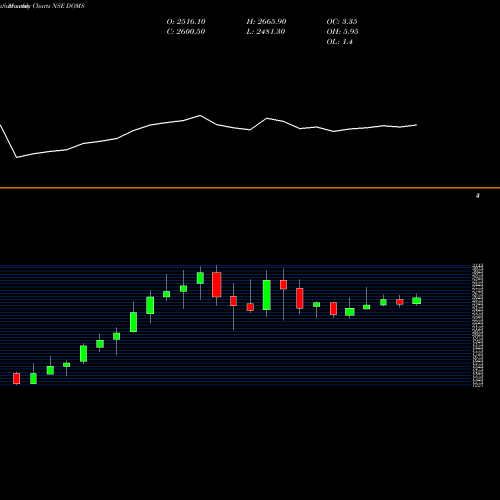The image size is (500, 500).
Task: Click the high value "H: 2665.90"
Action: pos(266,22)
